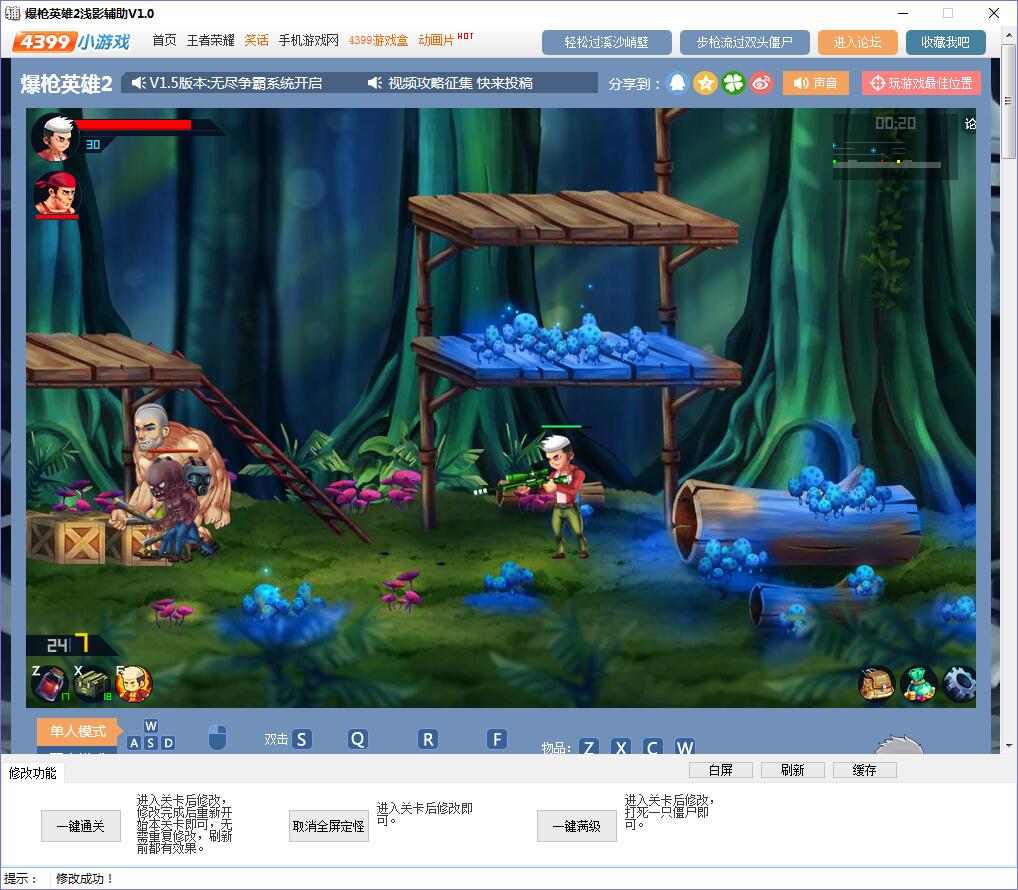Viewport: 1018px width, 890px height.
Task: Use the Z red potion item
Action: click(51, 684)
